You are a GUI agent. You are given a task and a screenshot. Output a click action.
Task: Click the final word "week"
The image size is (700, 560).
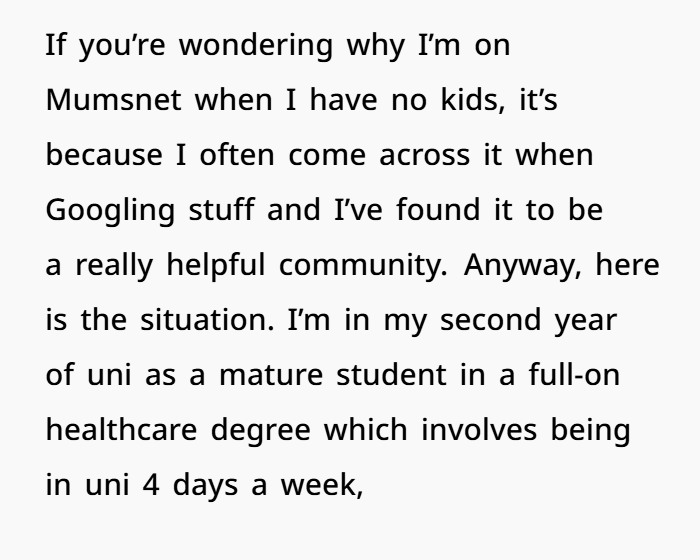(319, 485)
